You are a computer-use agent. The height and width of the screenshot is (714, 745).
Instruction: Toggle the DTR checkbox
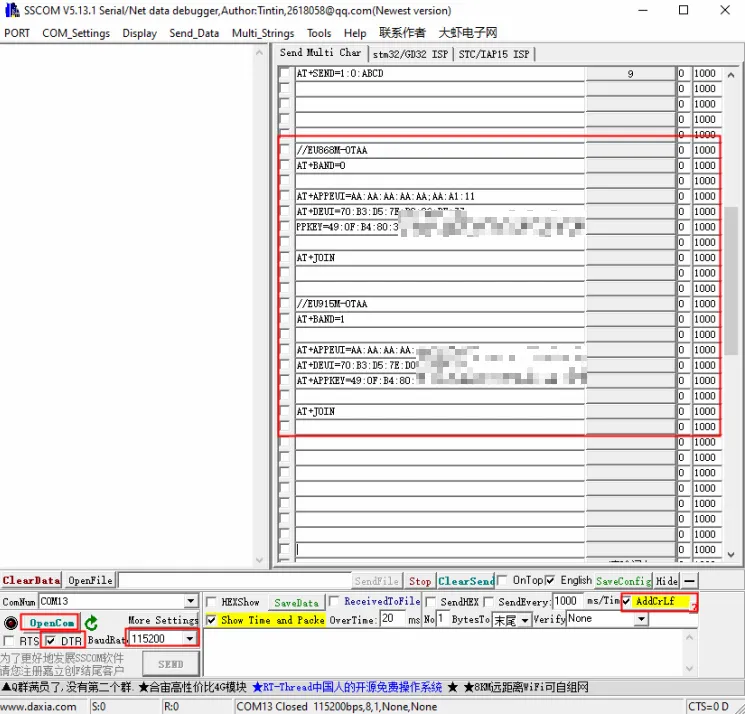(52, 641)
